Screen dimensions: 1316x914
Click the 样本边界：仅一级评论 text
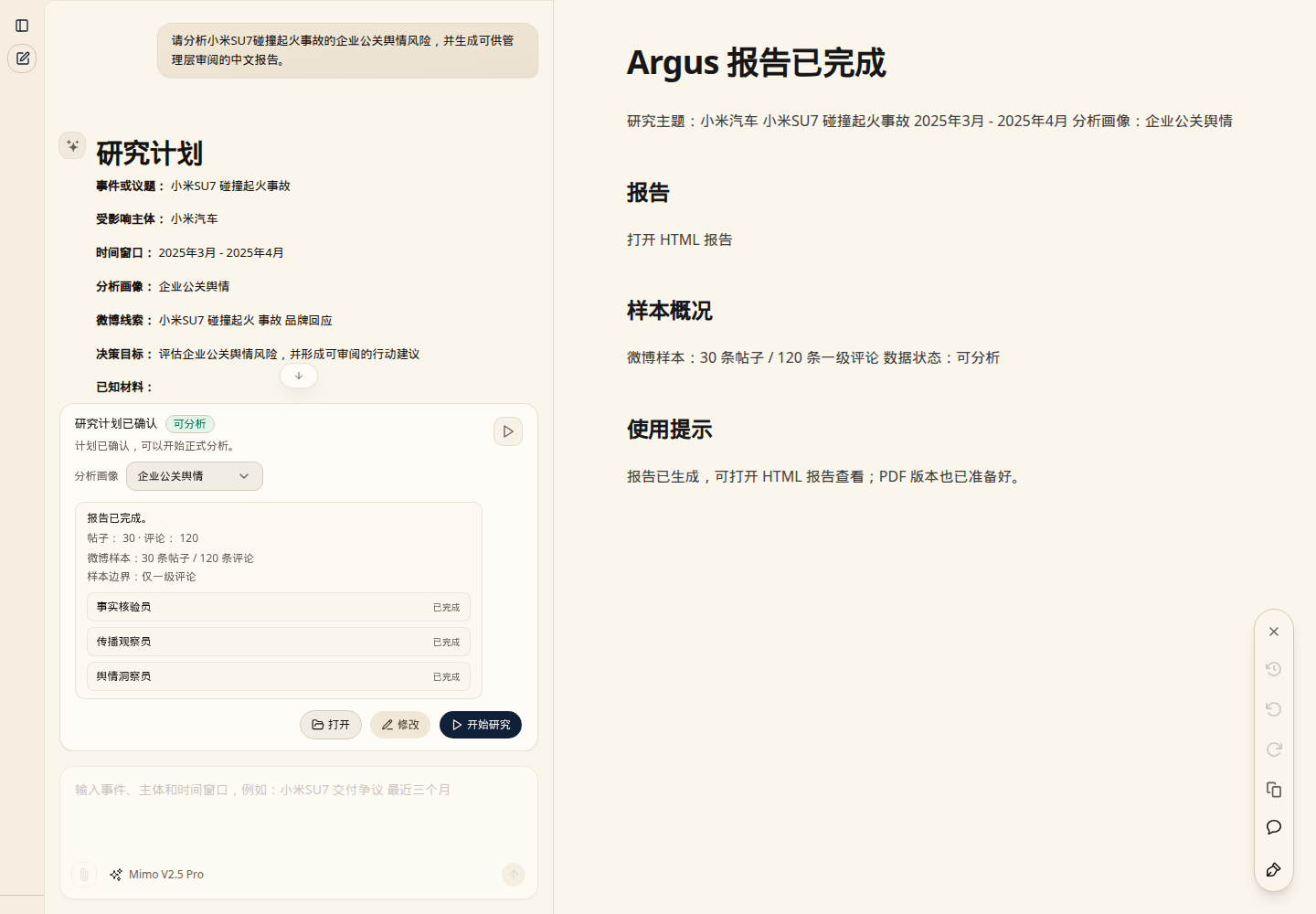pos(142,577)
